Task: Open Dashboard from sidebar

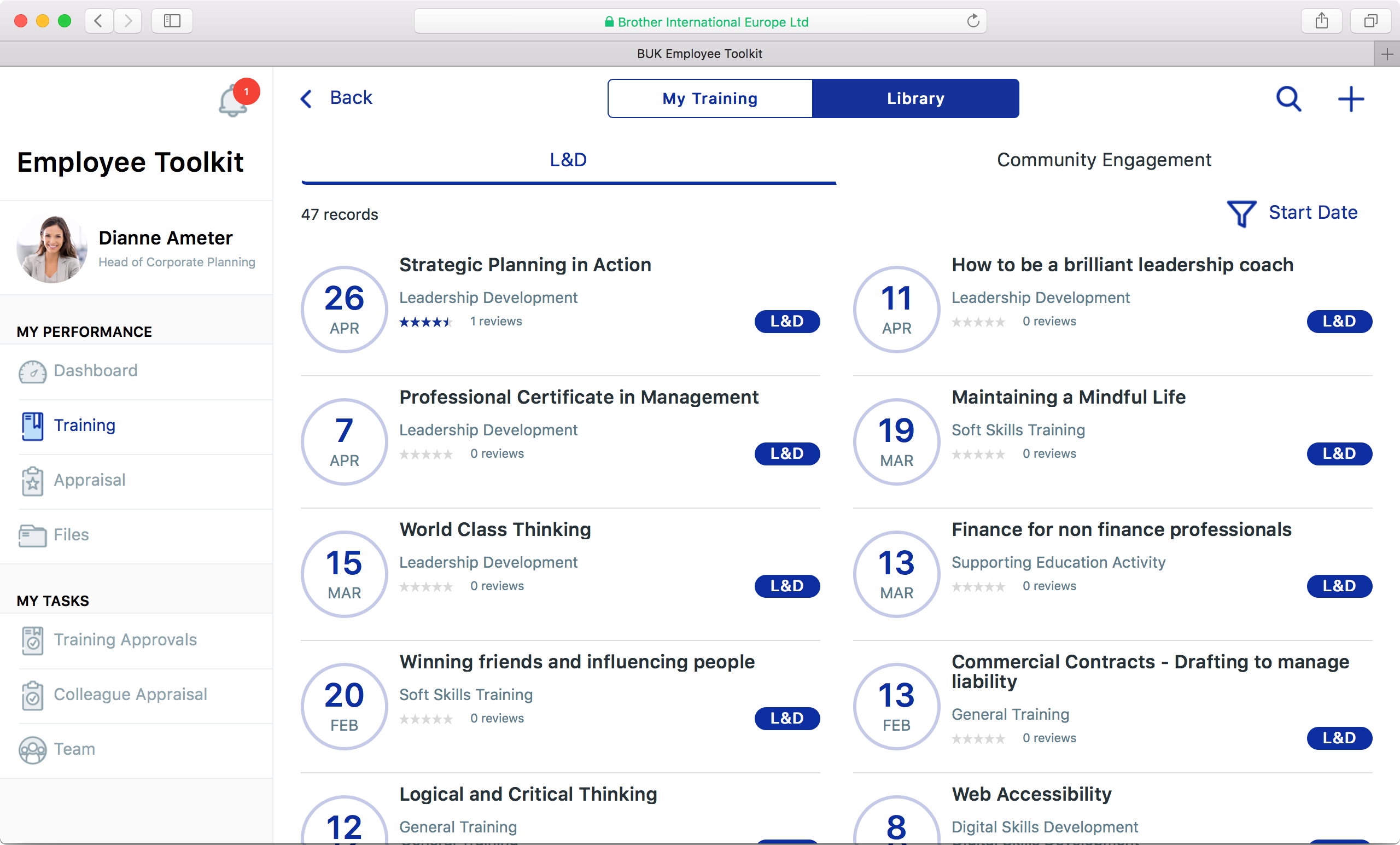Action: click(x=95, y=370)
